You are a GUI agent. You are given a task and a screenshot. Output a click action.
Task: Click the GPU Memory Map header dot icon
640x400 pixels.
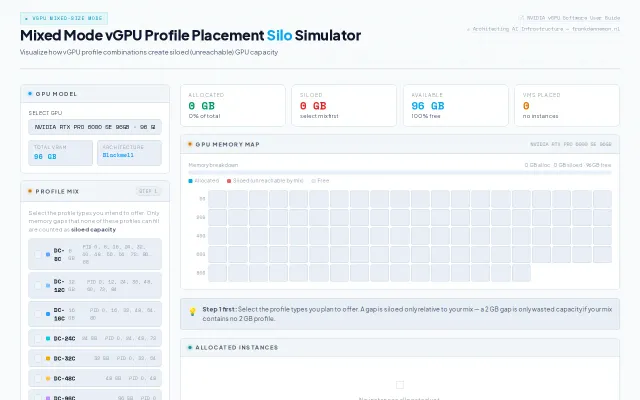tap(190, 144)
